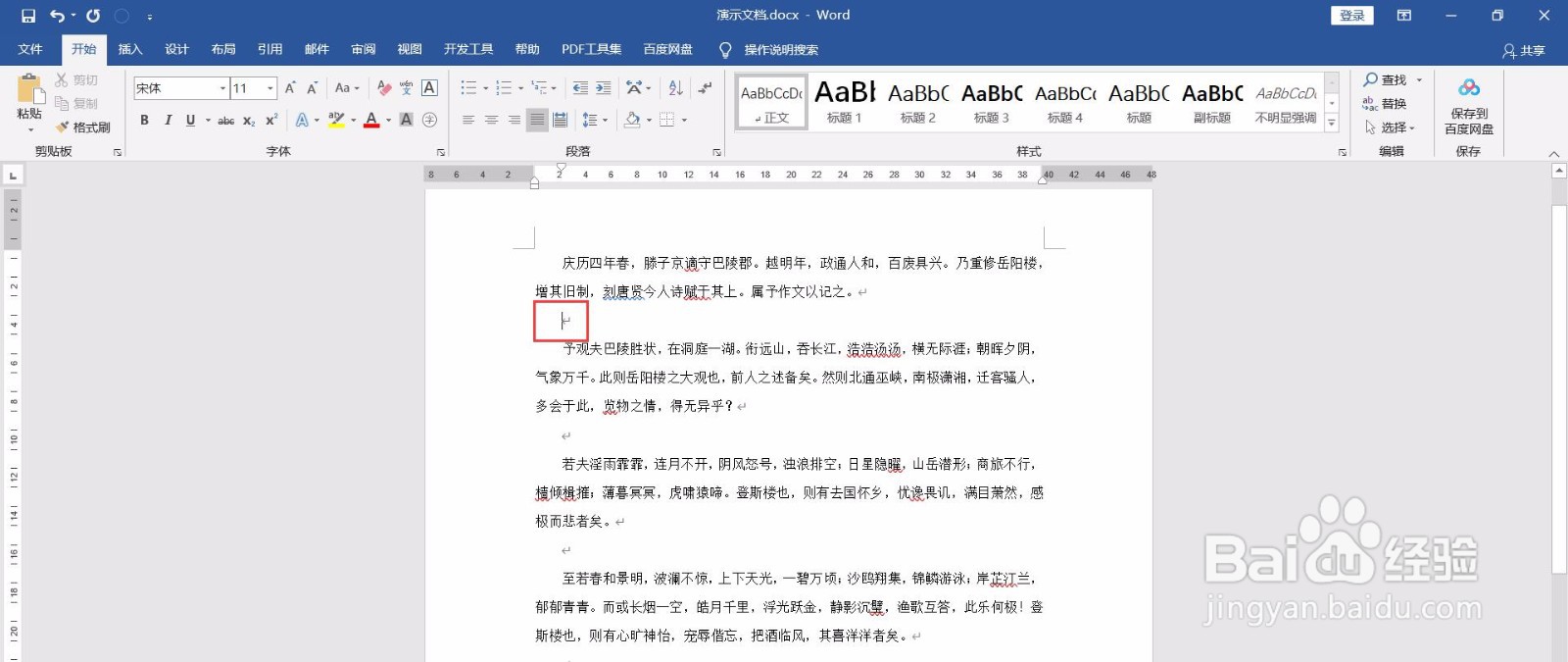Apply the 副标题 subtitle style
The height and width of the screenshot is (662, 1568).
point(1212,101)
